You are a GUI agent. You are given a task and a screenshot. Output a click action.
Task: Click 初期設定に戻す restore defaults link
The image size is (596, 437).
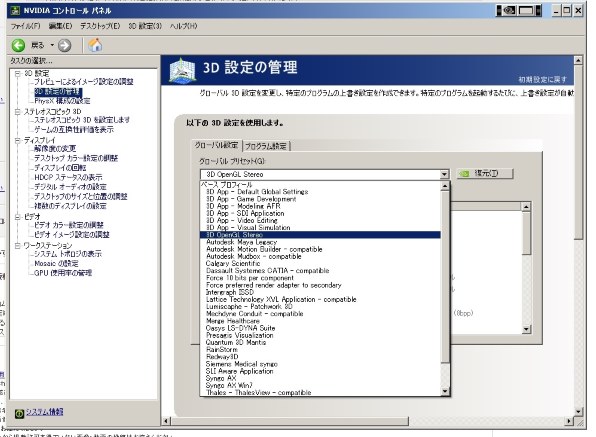click(542, 80)
